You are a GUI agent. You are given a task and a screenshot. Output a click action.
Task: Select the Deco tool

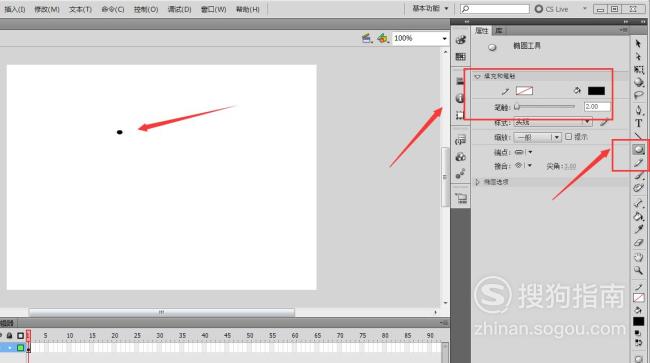pos(638,188)
